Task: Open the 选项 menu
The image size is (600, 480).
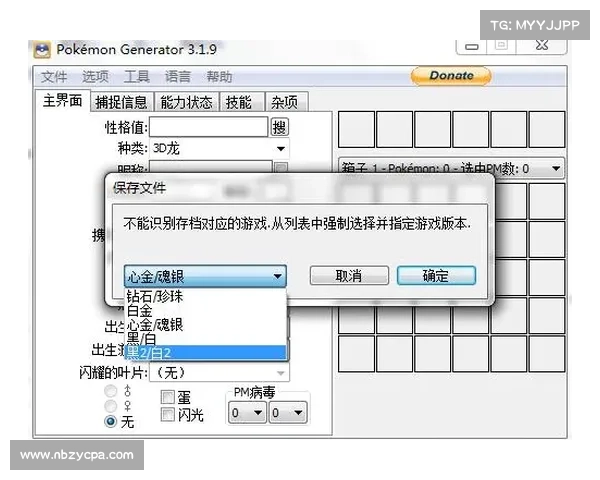Action: tap(95, 77)
